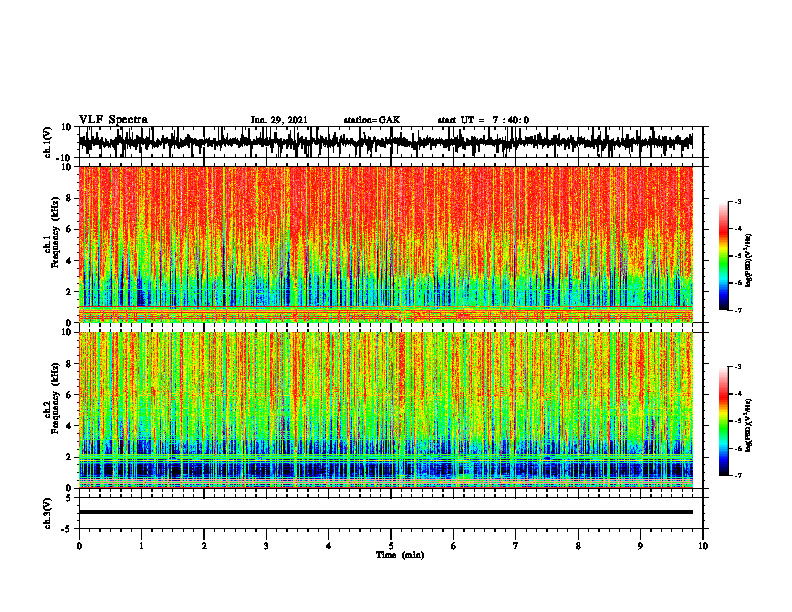
Task: Click the ch.1 PSD color bar
Action: 723,256
